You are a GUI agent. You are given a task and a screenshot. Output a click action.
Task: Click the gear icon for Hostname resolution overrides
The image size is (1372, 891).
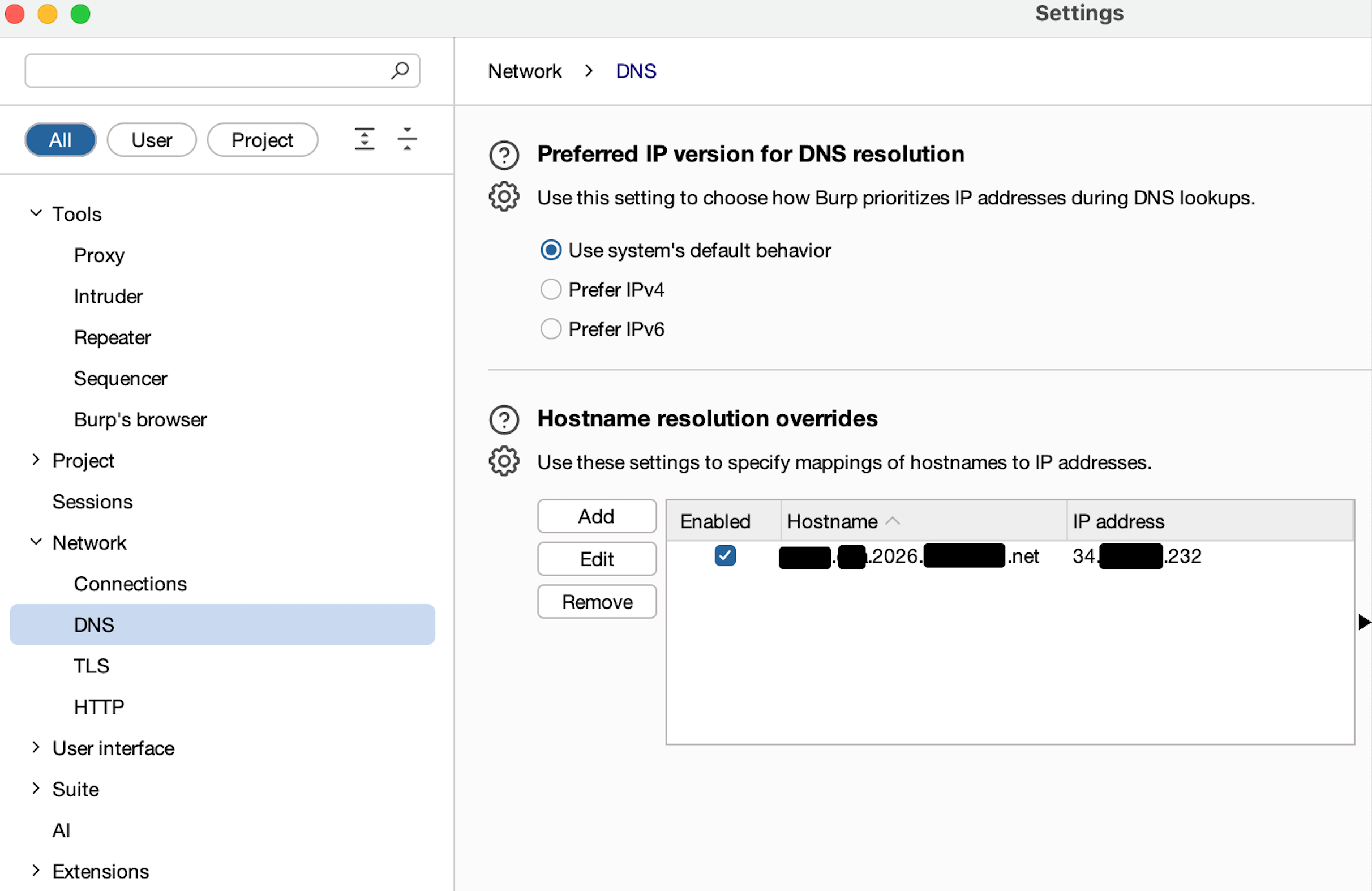click(504, 461)
